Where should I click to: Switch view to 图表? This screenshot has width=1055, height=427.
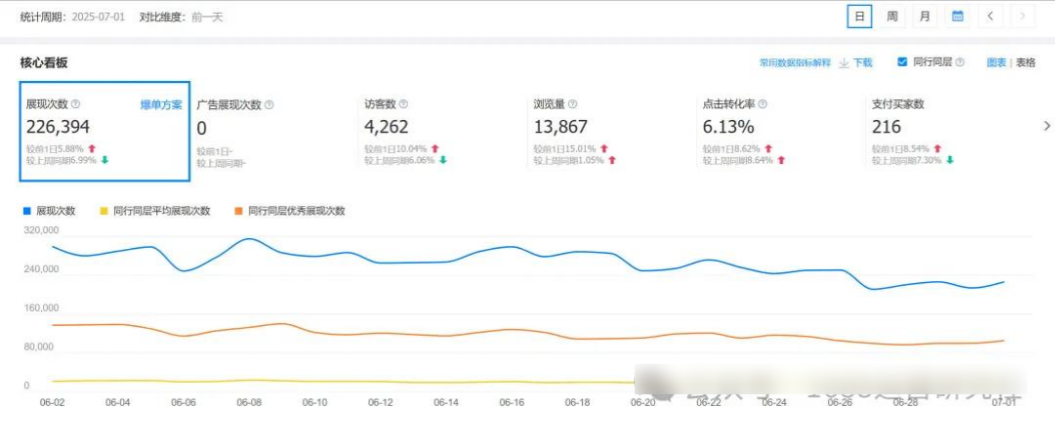[x=996, y=63]
